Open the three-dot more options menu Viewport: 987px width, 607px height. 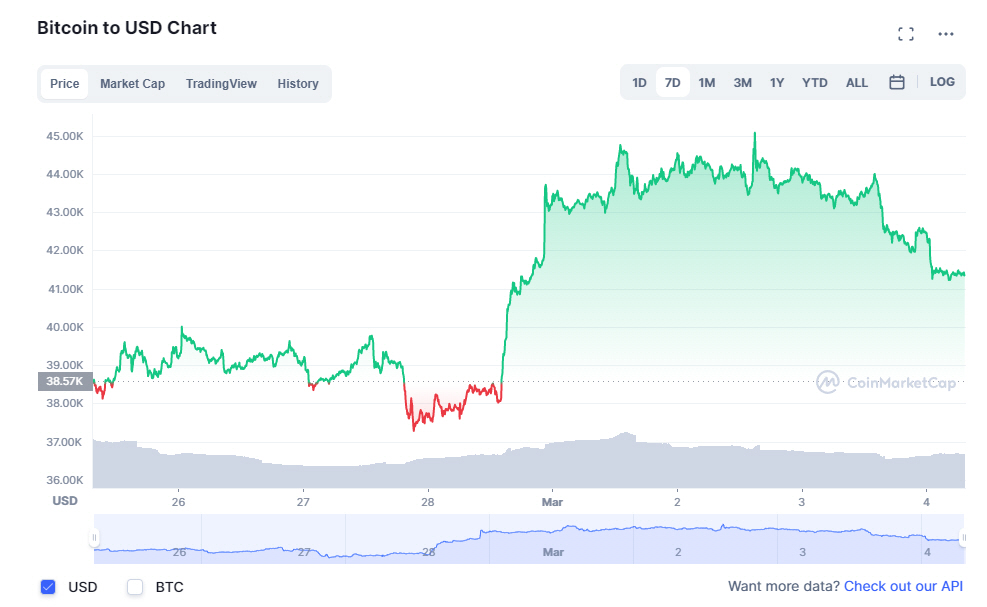pyautogui.click(x=946, y=34)
